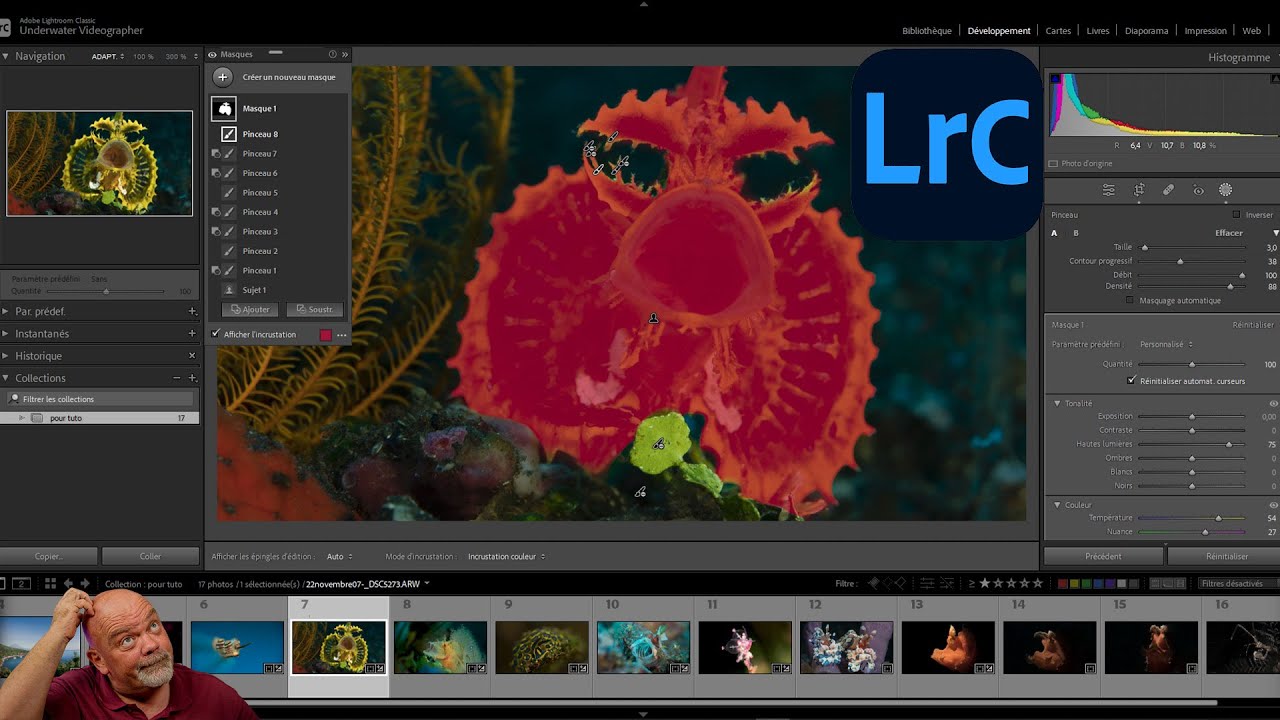Image resolution: width=1280 pixels, height=720 pixels.
Task: Clear history with Historique X icon
Action: point(192,356)
